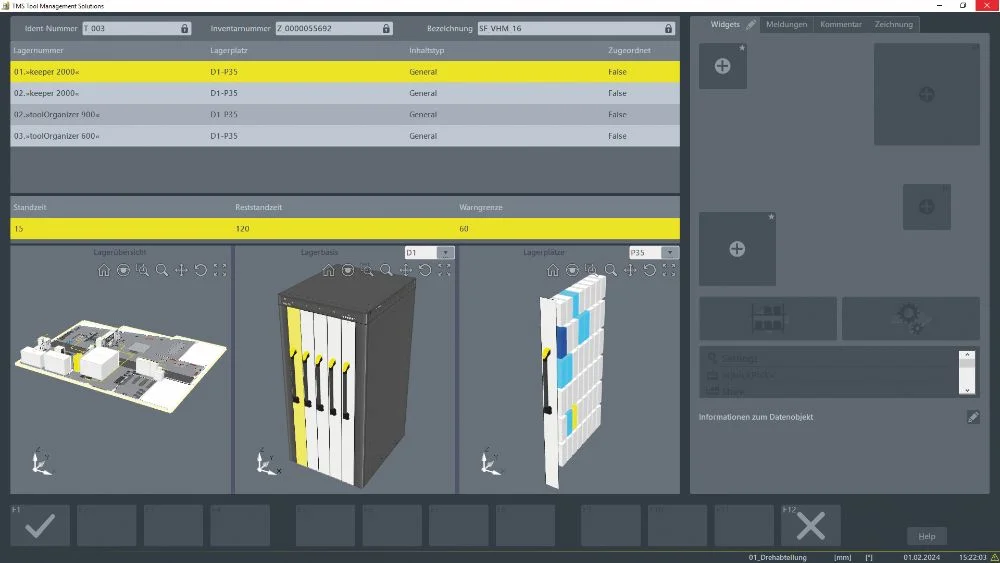Viewport: 1000px width, 563px height.
Task: Click magnifier zoom icon in Lagerplätze viewer
Action: (x=610, y=270)
